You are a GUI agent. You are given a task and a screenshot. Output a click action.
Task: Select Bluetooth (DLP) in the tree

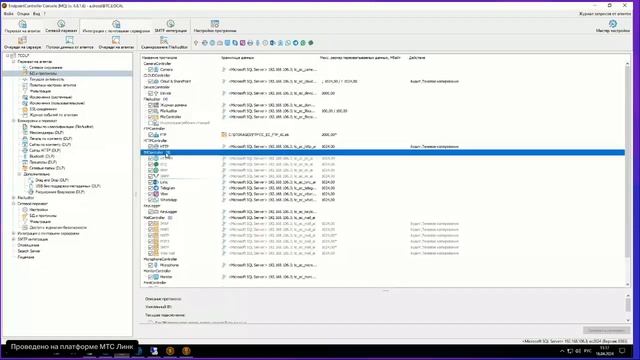(x=42, y=156)
